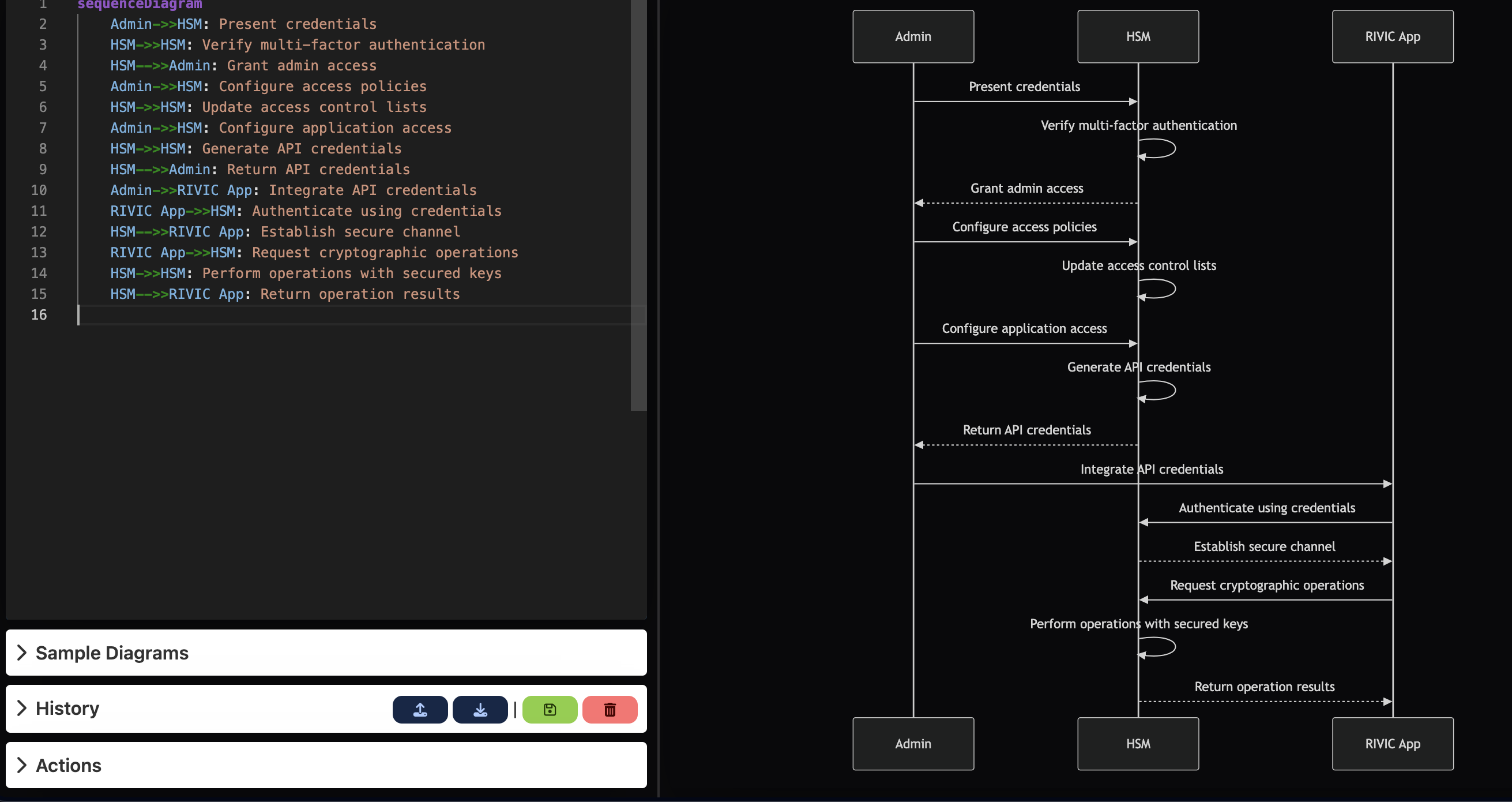Click code line 'Perform operations with secured keys'
The image size is (1512, 802).
306,273
